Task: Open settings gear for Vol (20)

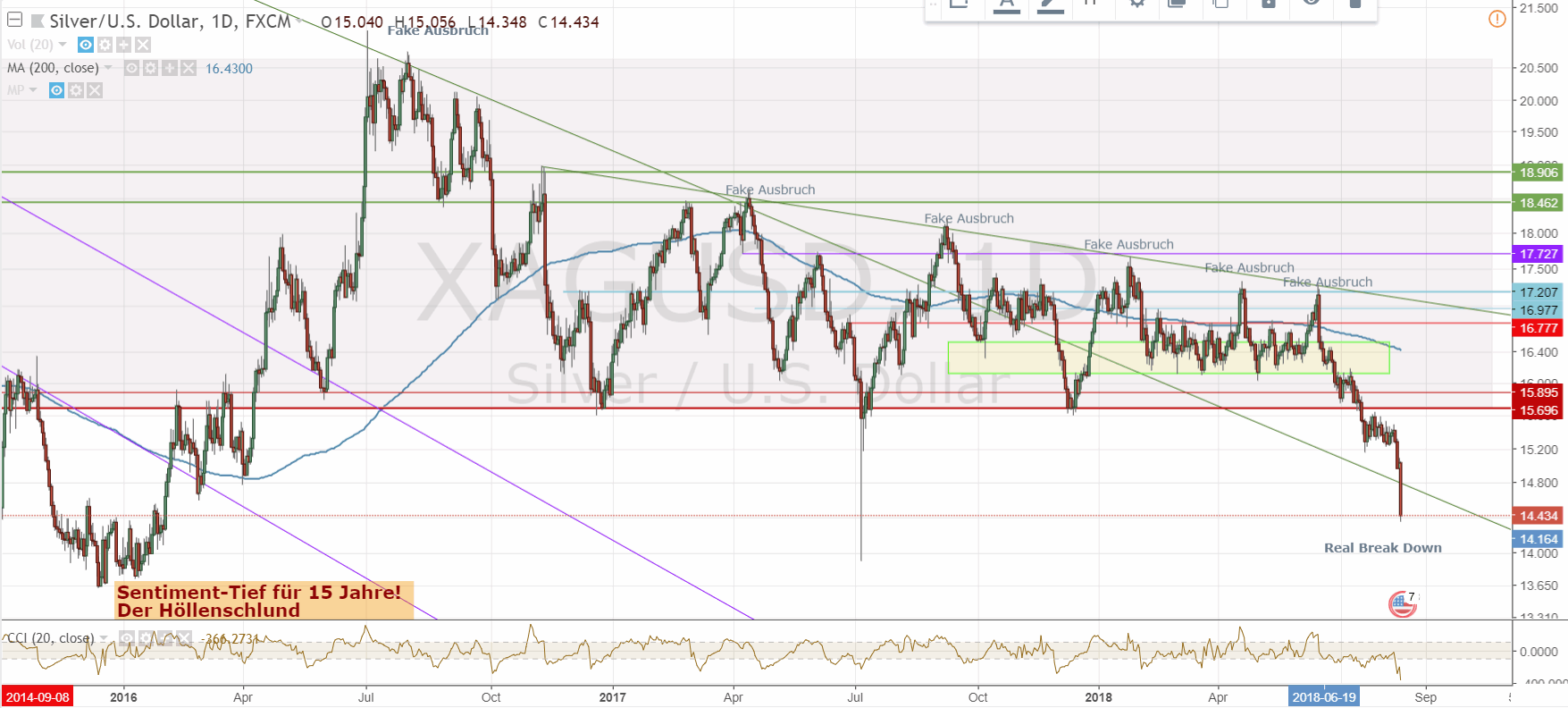Action: point(105,45)
